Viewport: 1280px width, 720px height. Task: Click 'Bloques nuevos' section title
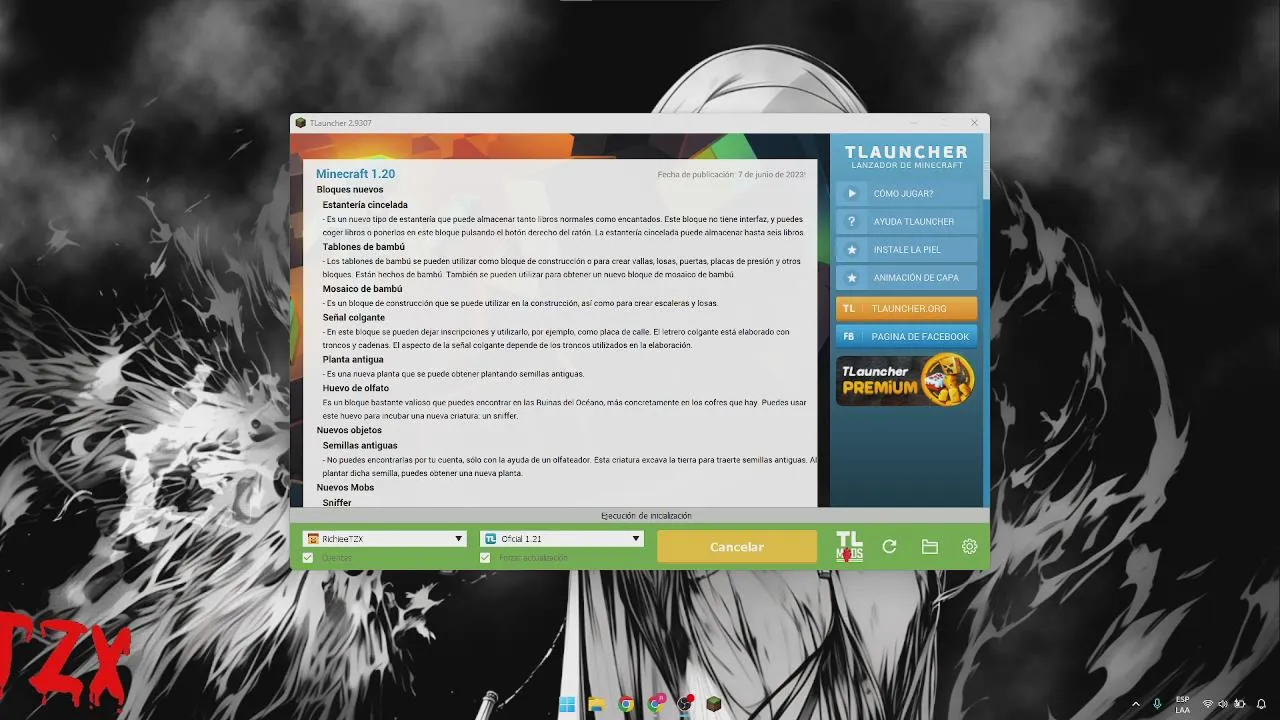pos(350,189)
